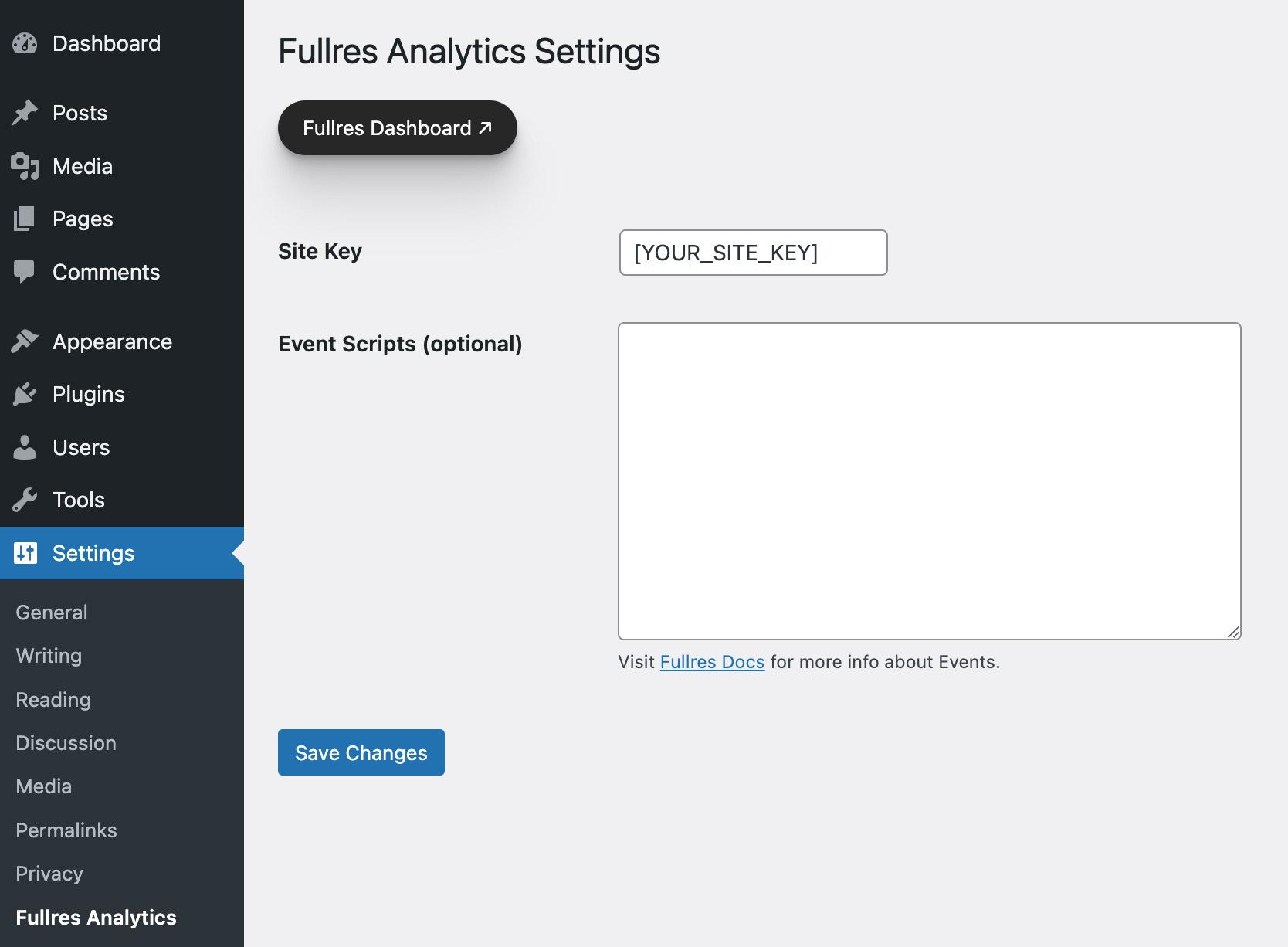Click the Settings sliders icon
The height and width of the screenshot is (947, 1288).
(x=25, y=553)
